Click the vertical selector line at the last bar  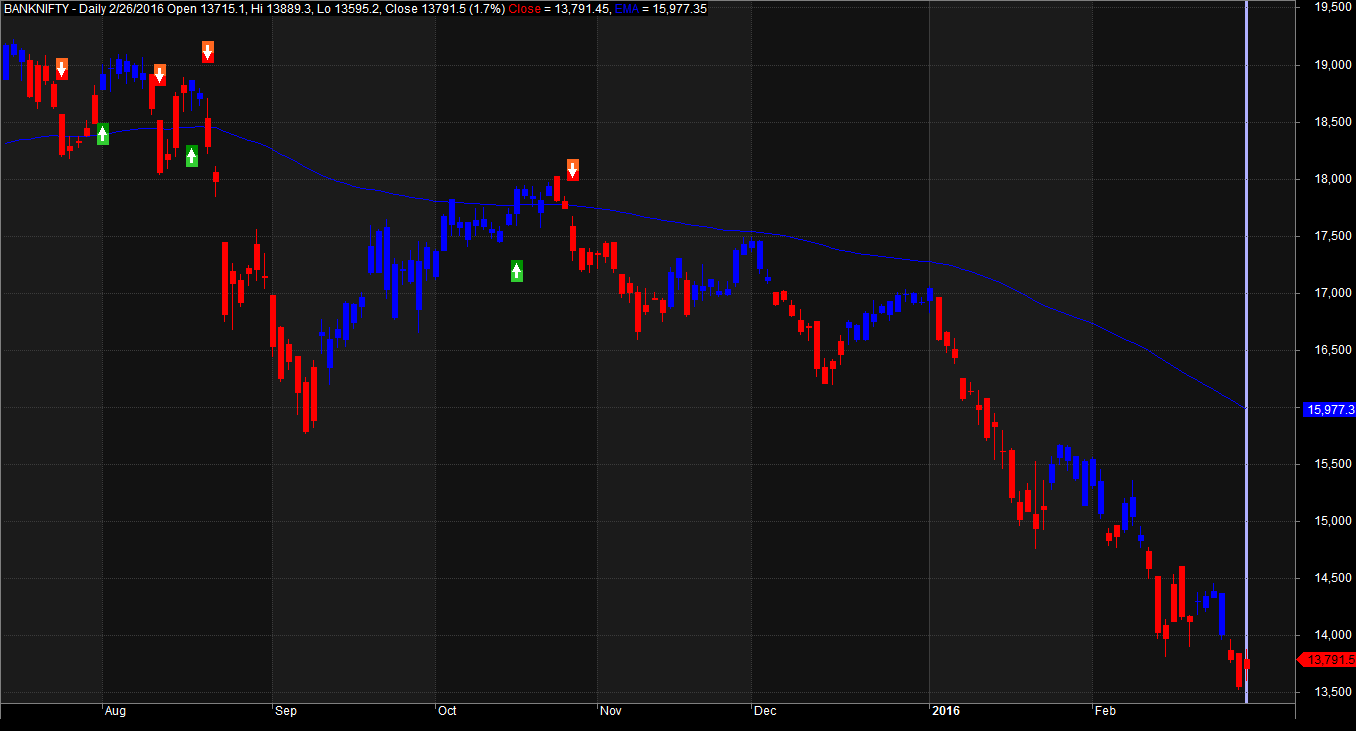(x=1246, y=350)
